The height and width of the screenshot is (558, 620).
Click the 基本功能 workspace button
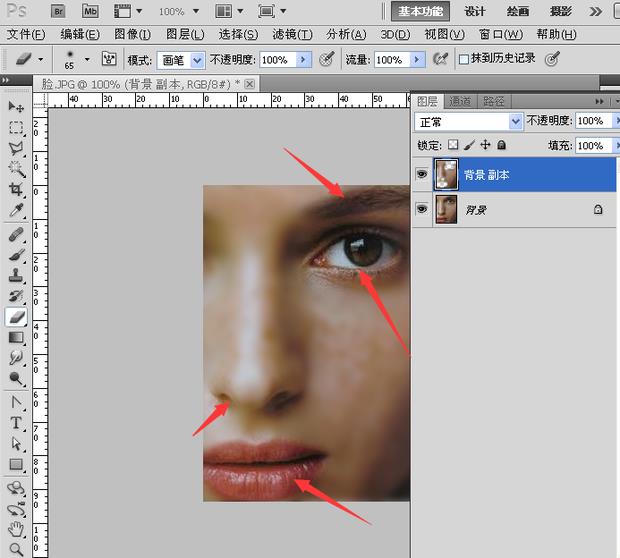[422, 11]
